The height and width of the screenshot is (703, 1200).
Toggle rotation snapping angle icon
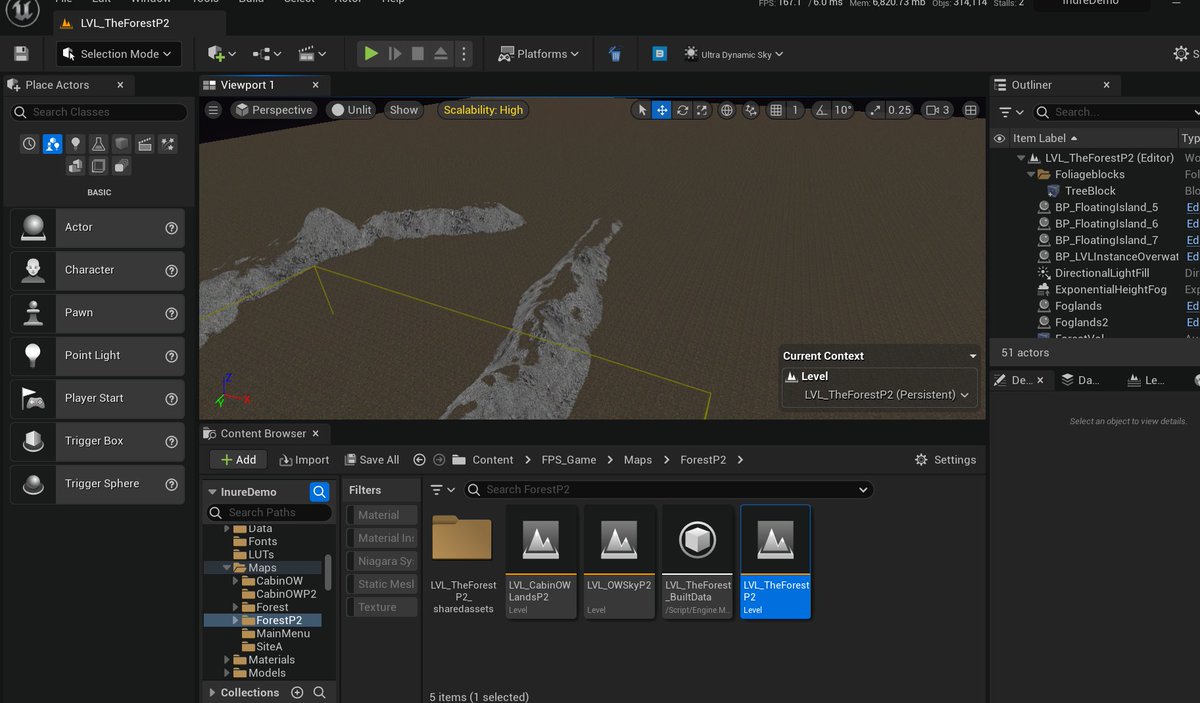coord(820,110)
